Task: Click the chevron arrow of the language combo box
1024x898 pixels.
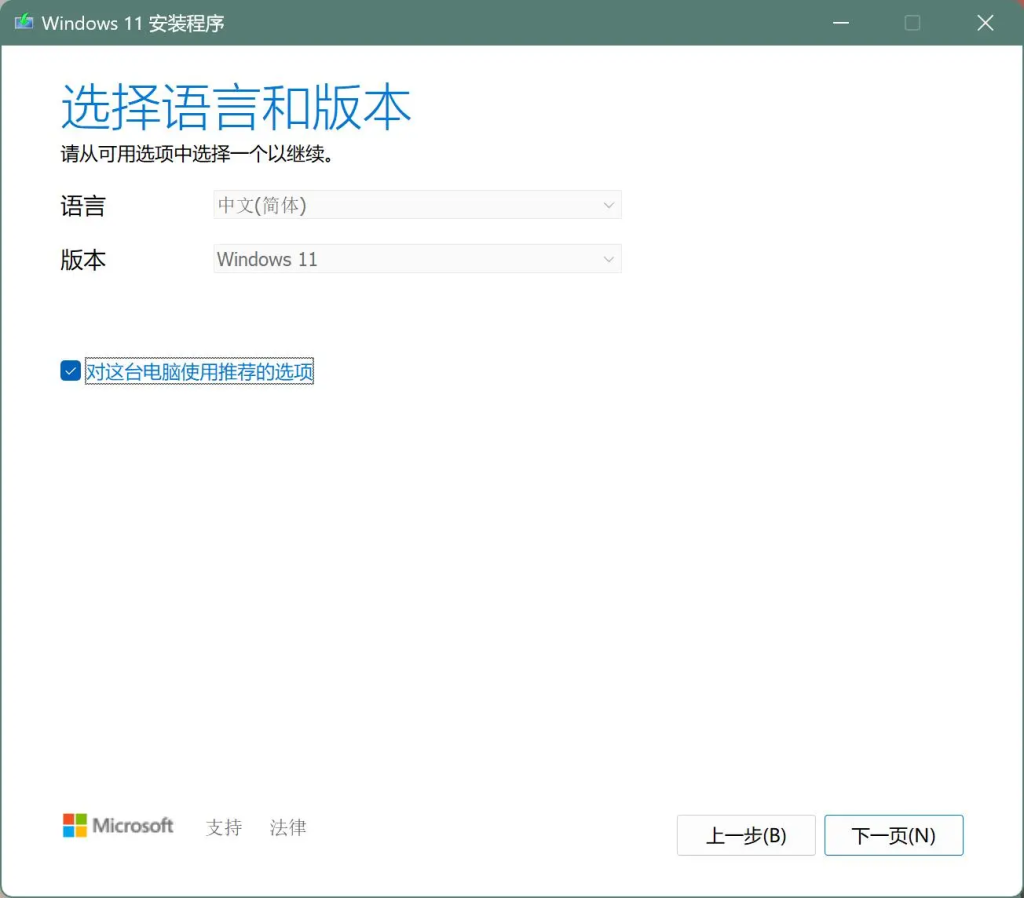Action: click(x=609, y=205)
